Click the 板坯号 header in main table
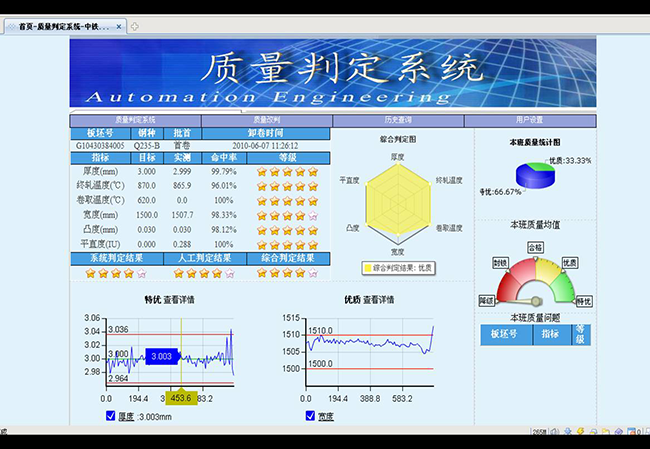The height and width of the screenshot is (449, 650). [x=100, y=133]
